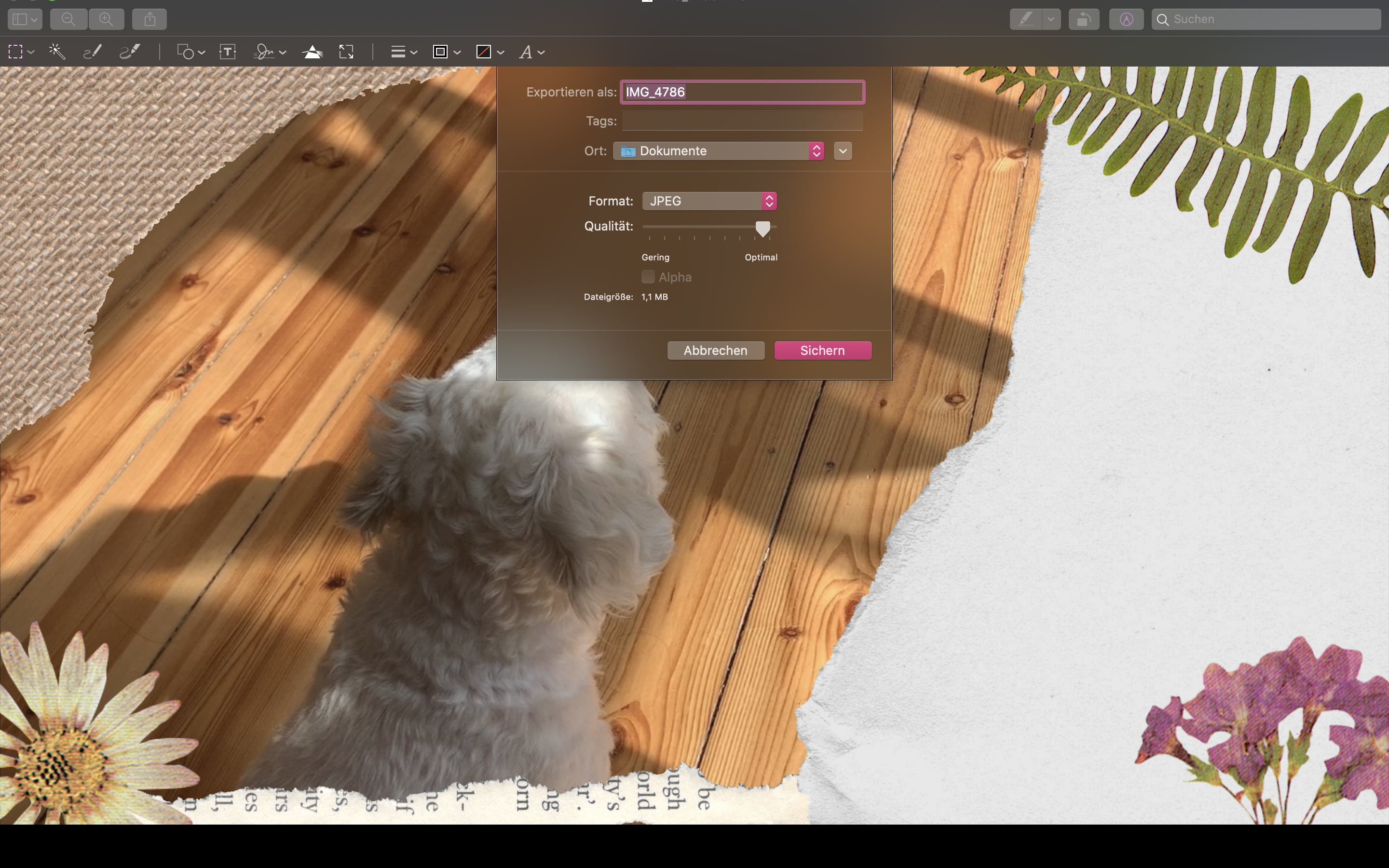
Task: Pick the Draw brush tool
Action: coord(130,52)
